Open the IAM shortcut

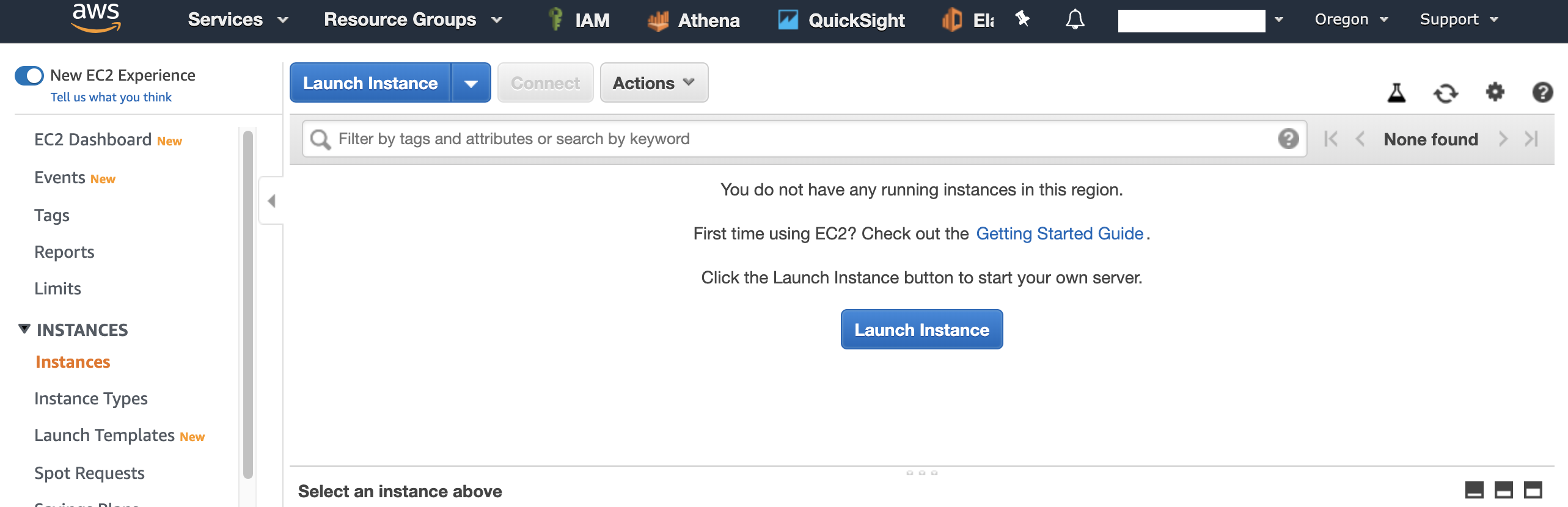[x=579, y=20]
